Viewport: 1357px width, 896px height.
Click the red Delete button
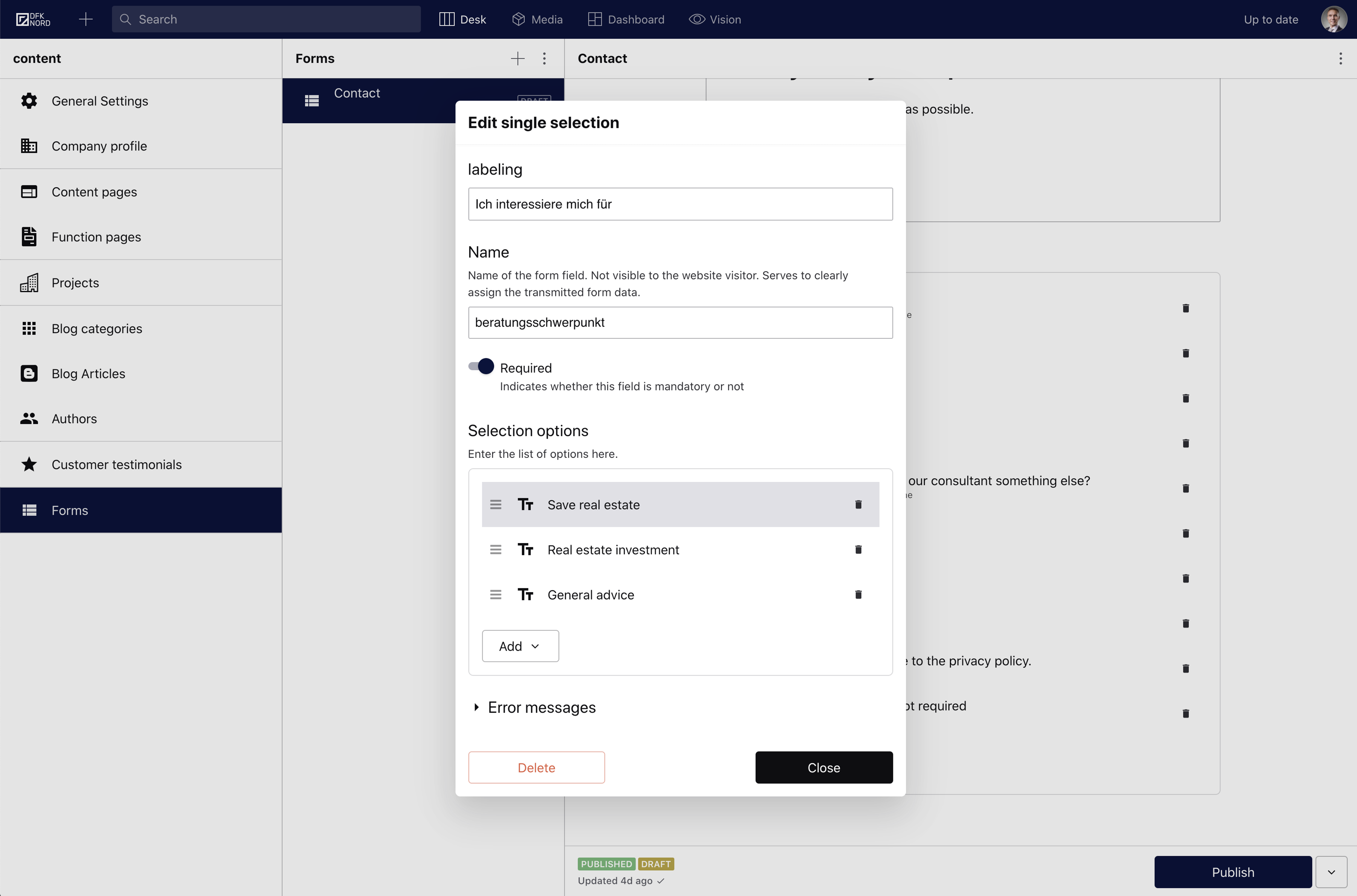click(536, 767)
